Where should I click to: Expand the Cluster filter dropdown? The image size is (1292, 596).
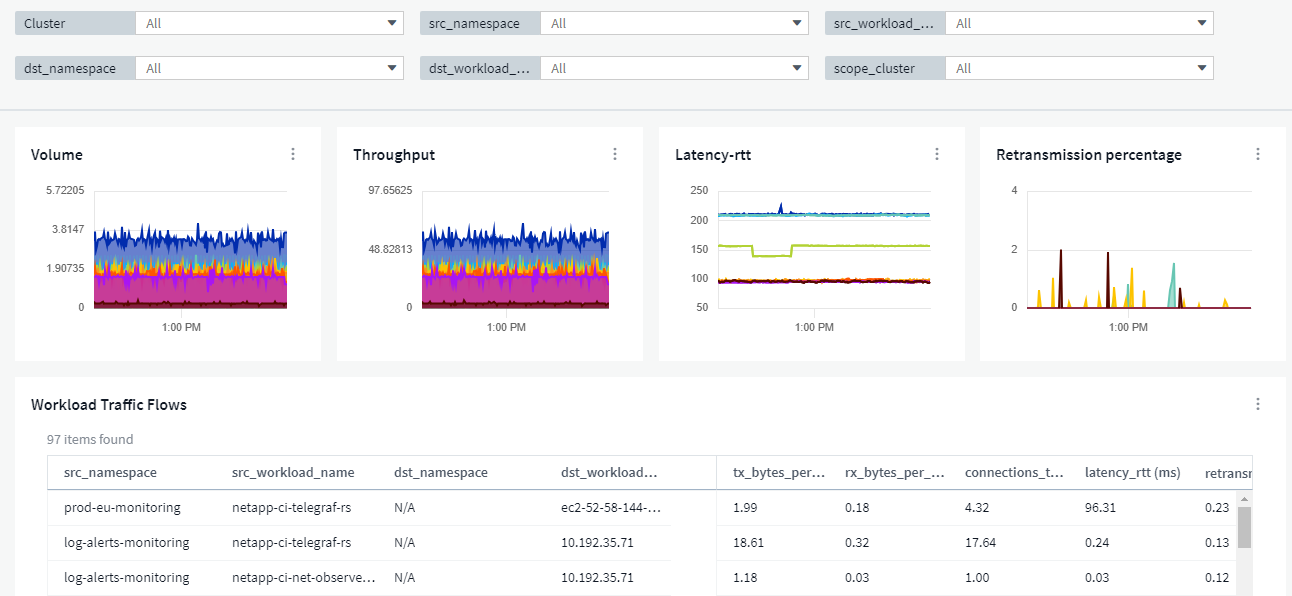(269, 23)
